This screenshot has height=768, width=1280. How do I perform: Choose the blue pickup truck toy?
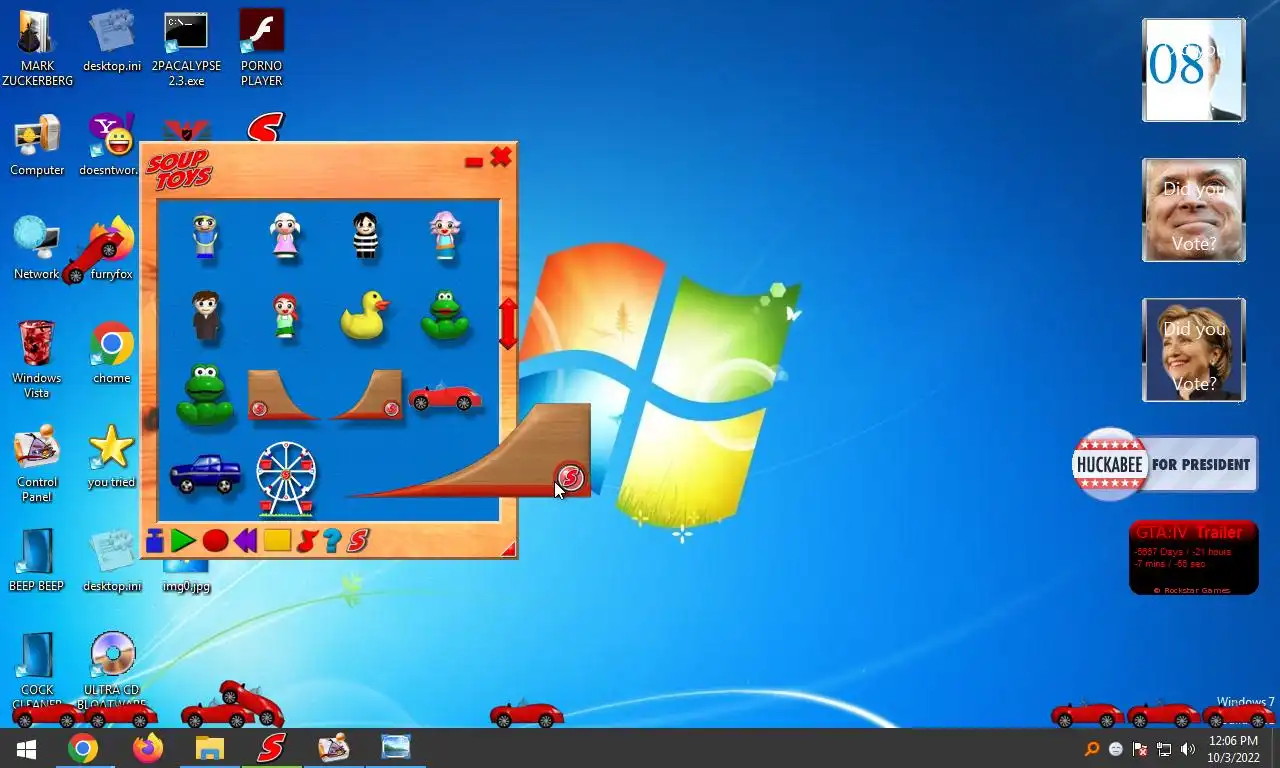point(206,472)
